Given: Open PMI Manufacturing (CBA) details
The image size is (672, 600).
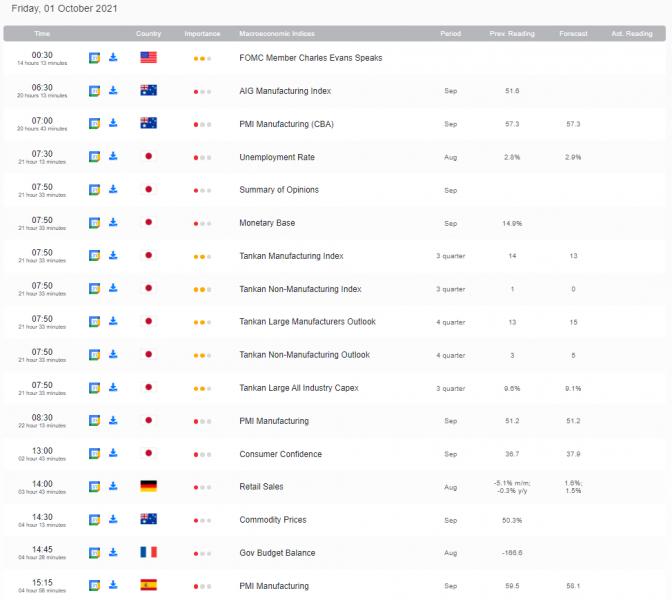Looking at the screenshot, I should click(286, 124).
